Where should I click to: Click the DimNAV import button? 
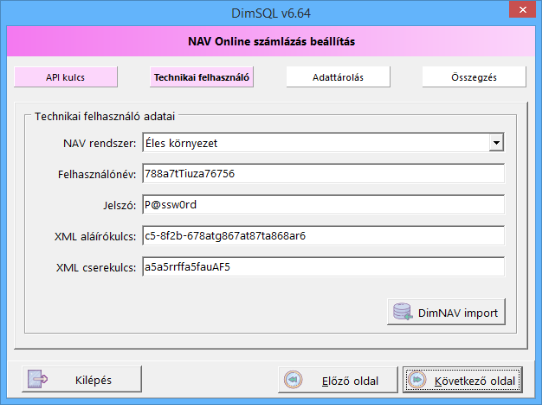click(x=446, y=312)
